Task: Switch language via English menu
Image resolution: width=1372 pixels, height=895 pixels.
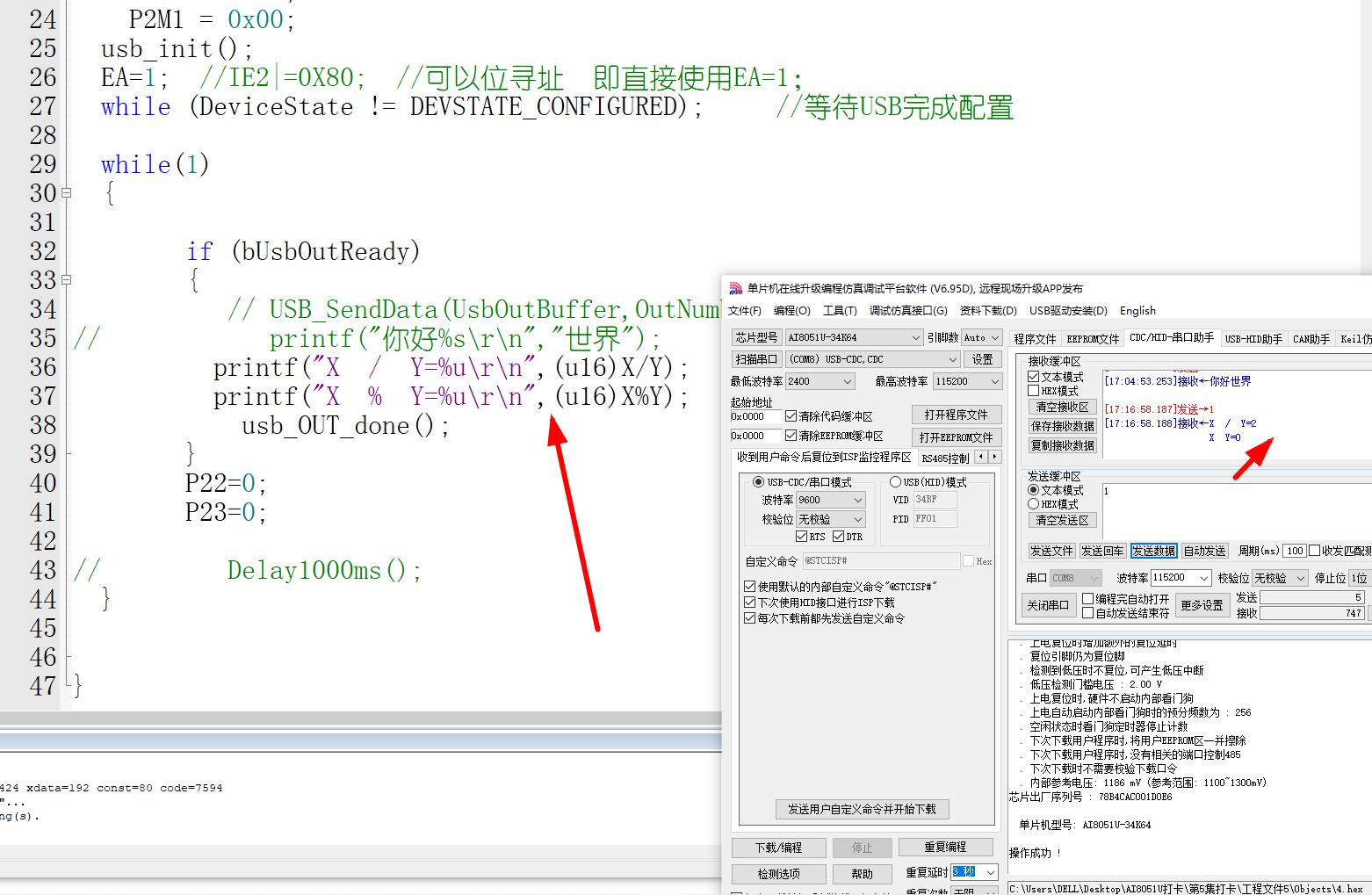Action: coord(1137,311)
